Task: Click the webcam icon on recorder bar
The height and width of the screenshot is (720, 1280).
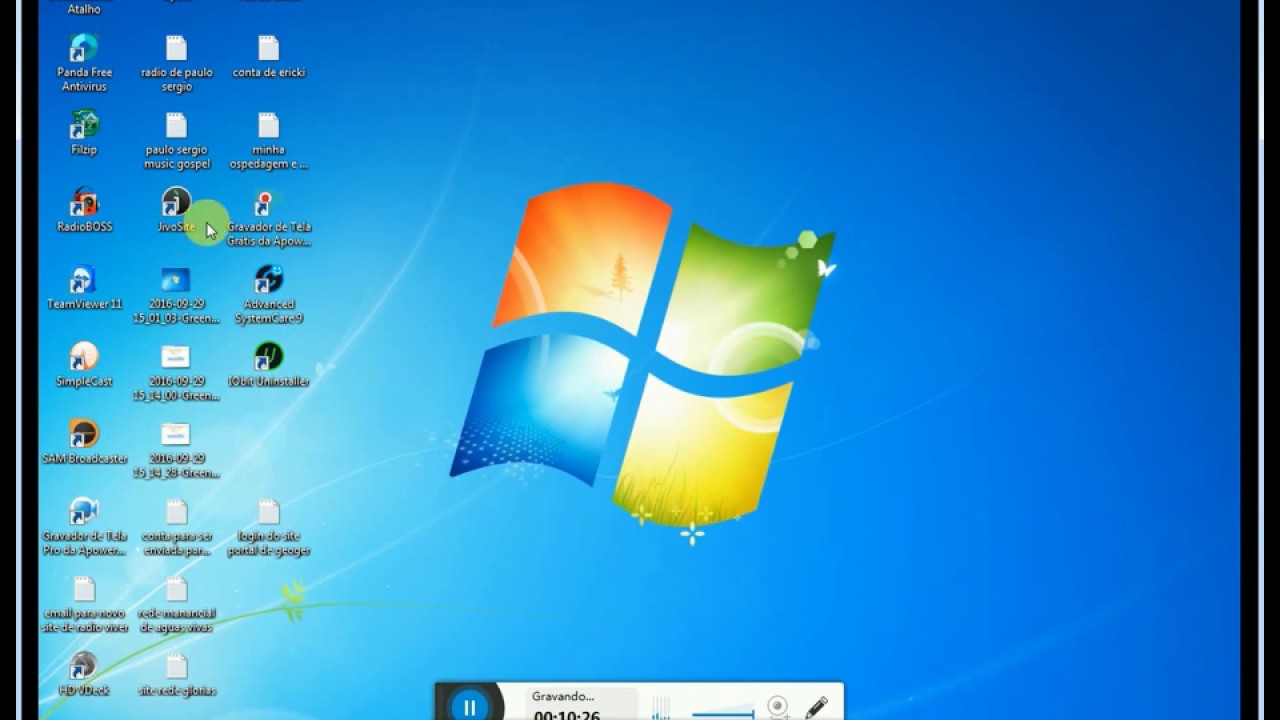Action: point(778,707)
